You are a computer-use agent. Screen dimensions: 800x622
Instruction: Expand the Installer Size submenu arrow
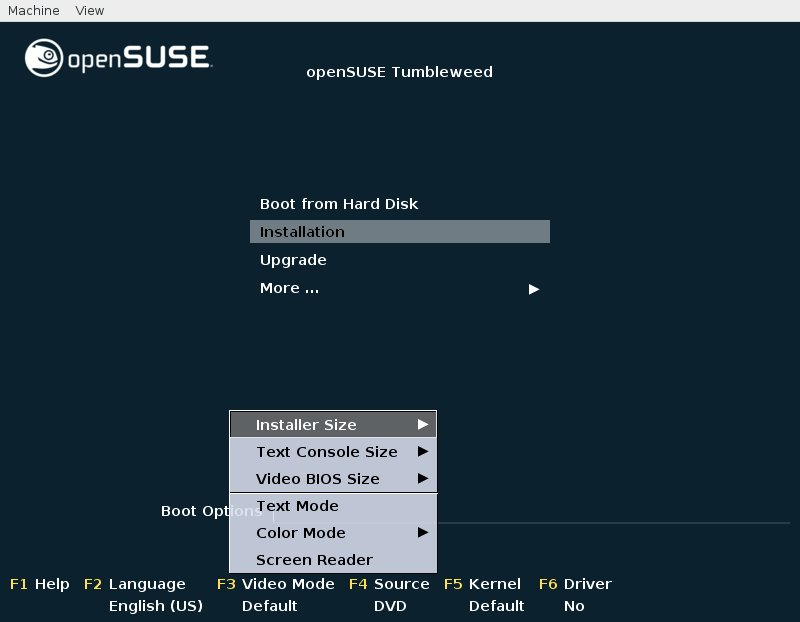click(x=422, y=424)
